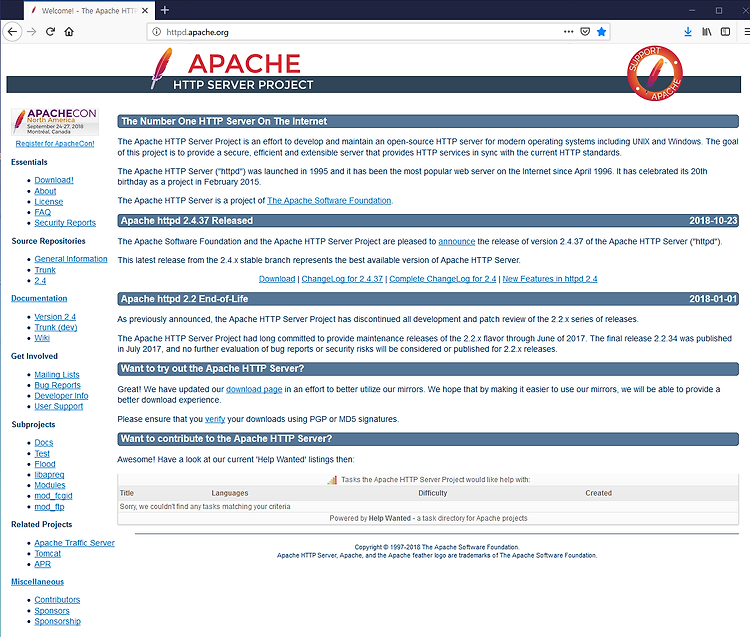Open the 2.4 source repository link
750x637 pixels.
pyautogui.click(x=40, y=281)
